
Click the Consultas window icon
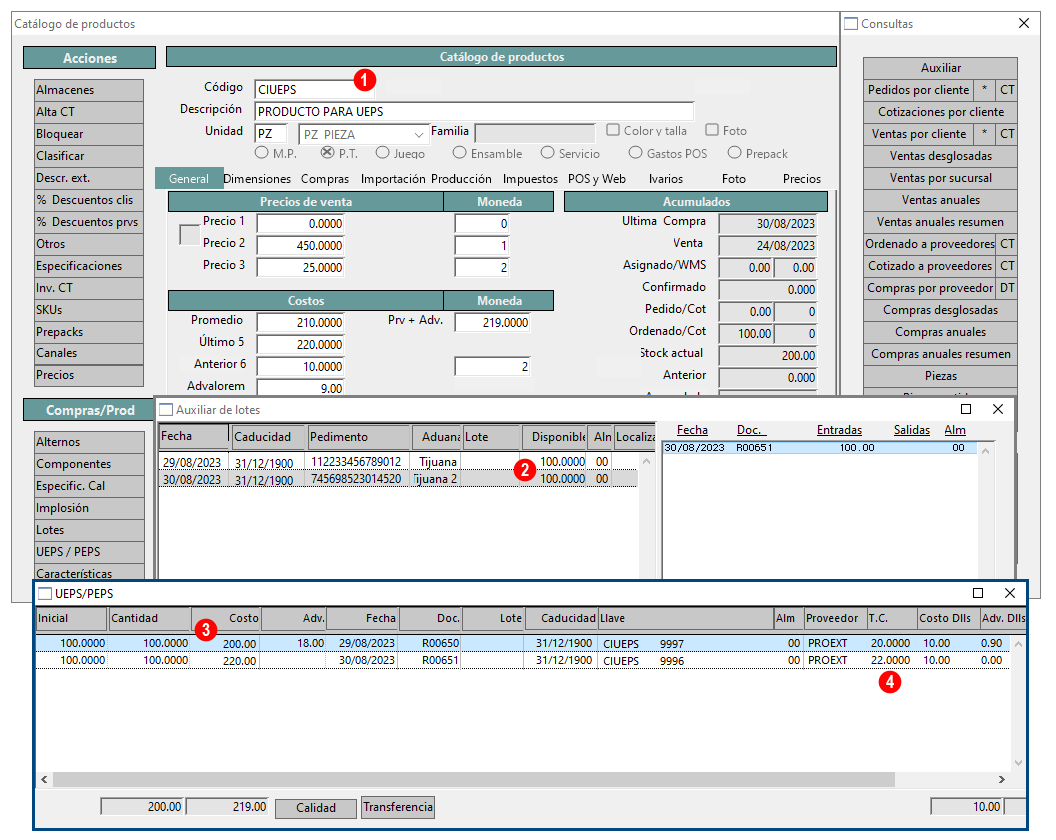point(851,24)
